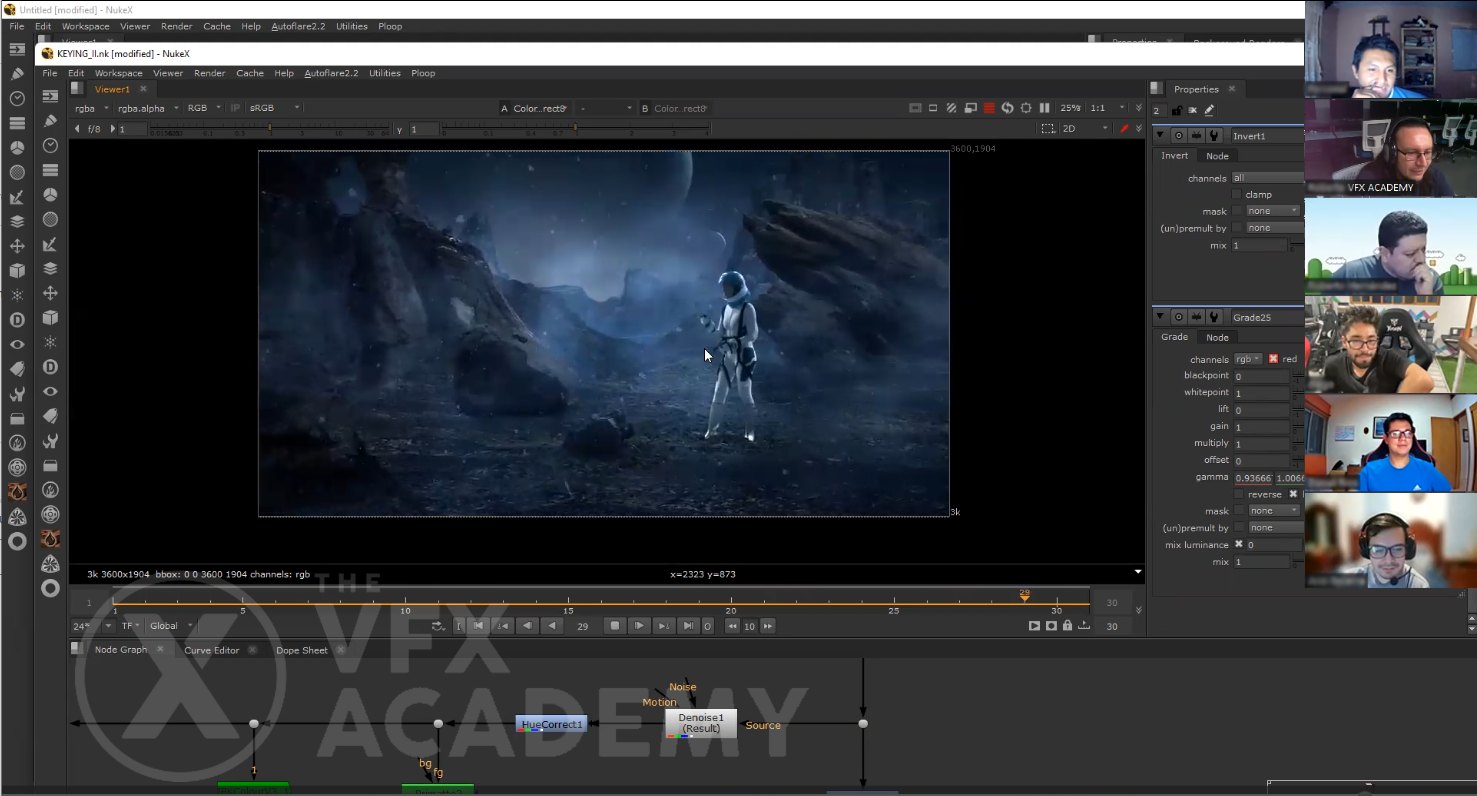Open the Time clock icon in inner toolbar

[x=50, y=146]
